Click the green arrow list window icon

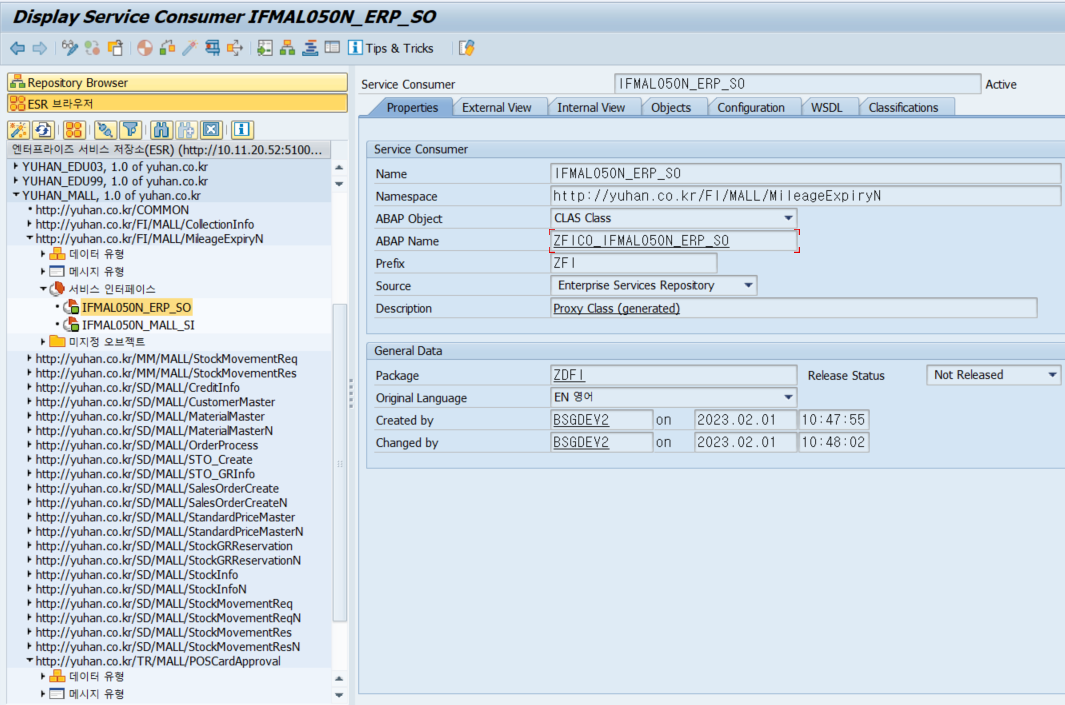click(x=265, y=48)
